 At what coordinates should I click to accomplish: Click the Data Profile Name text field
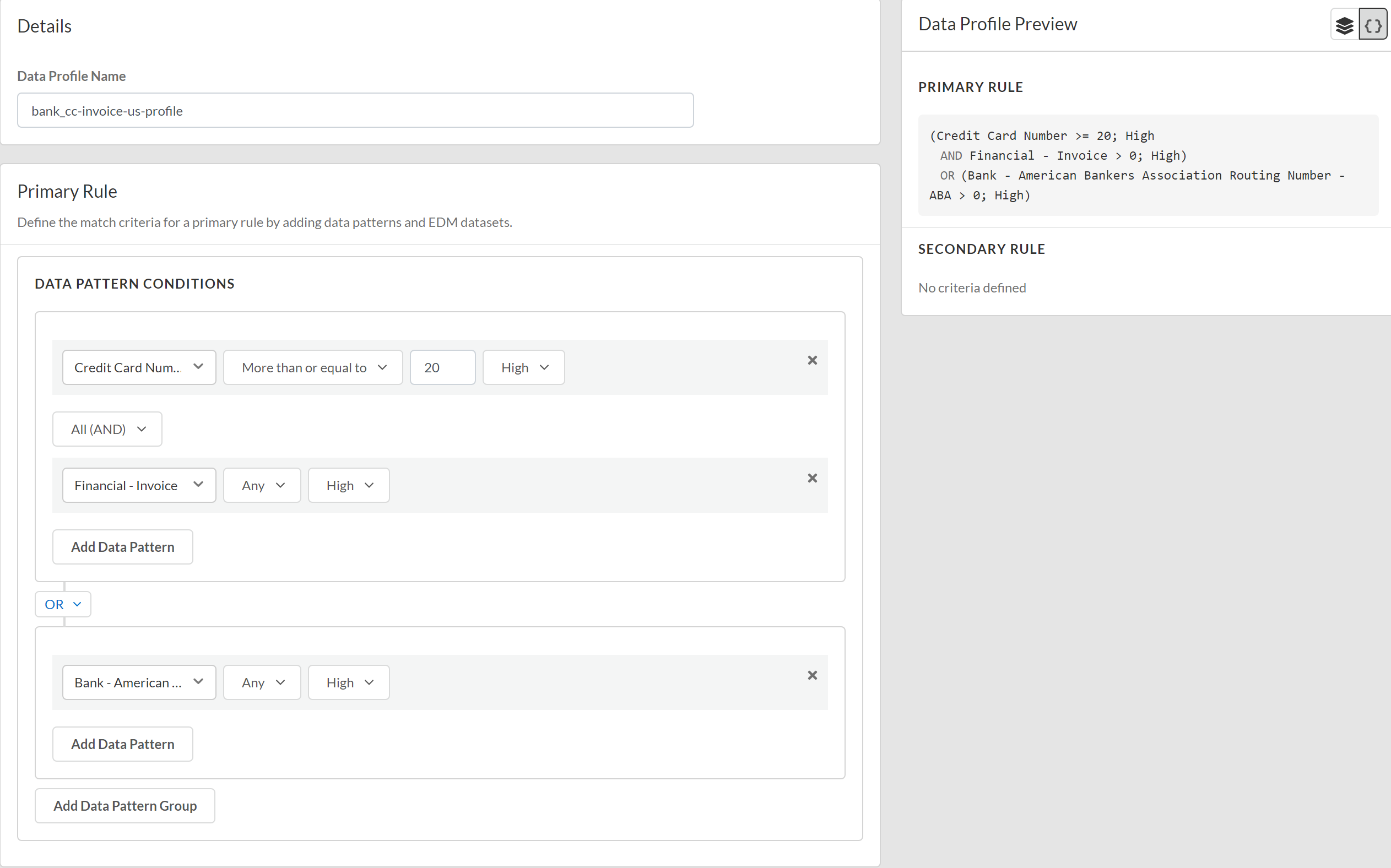coord(355,111)
